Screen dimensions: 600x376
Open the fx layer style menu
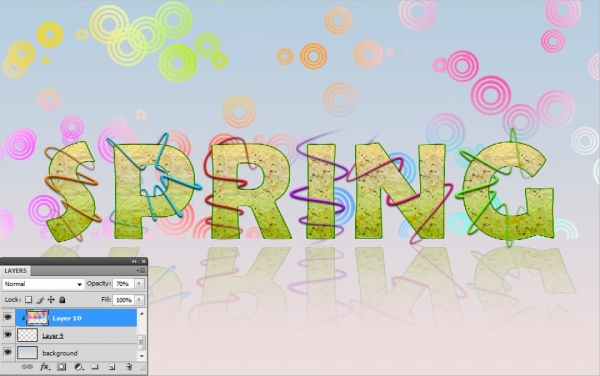coord(45,367)
